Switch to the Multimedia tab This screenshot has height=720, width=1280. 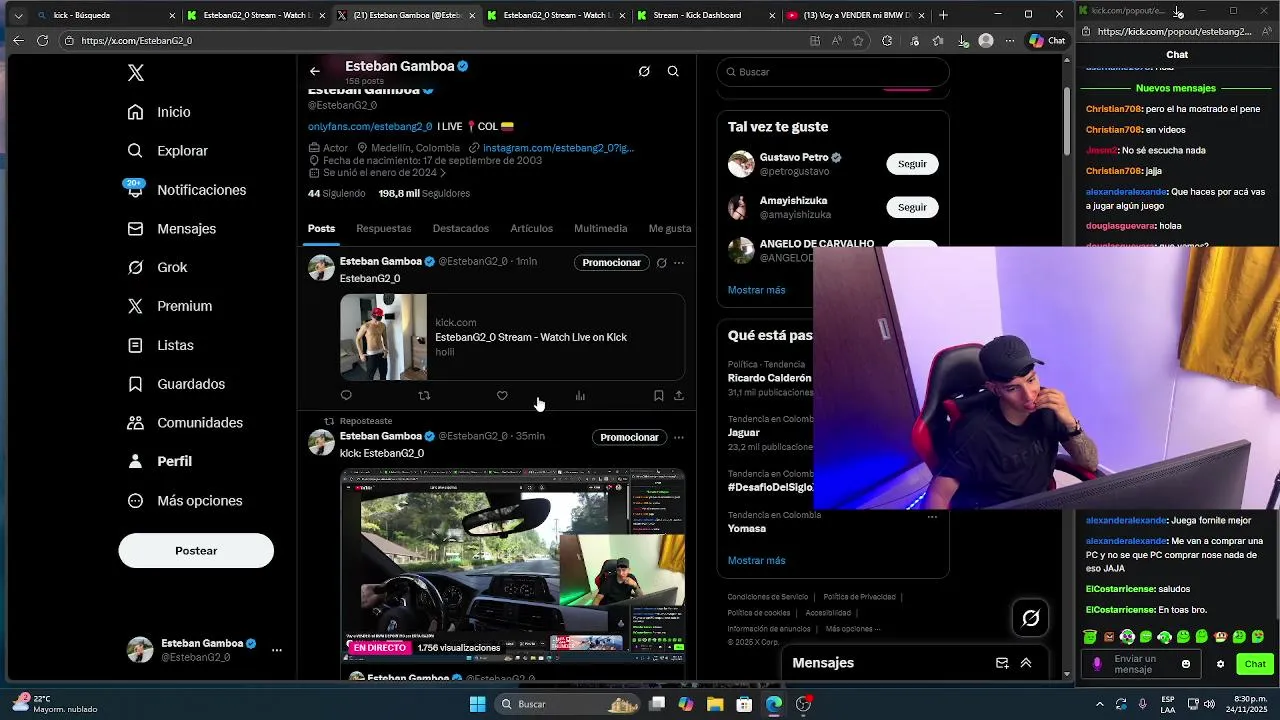601,229
